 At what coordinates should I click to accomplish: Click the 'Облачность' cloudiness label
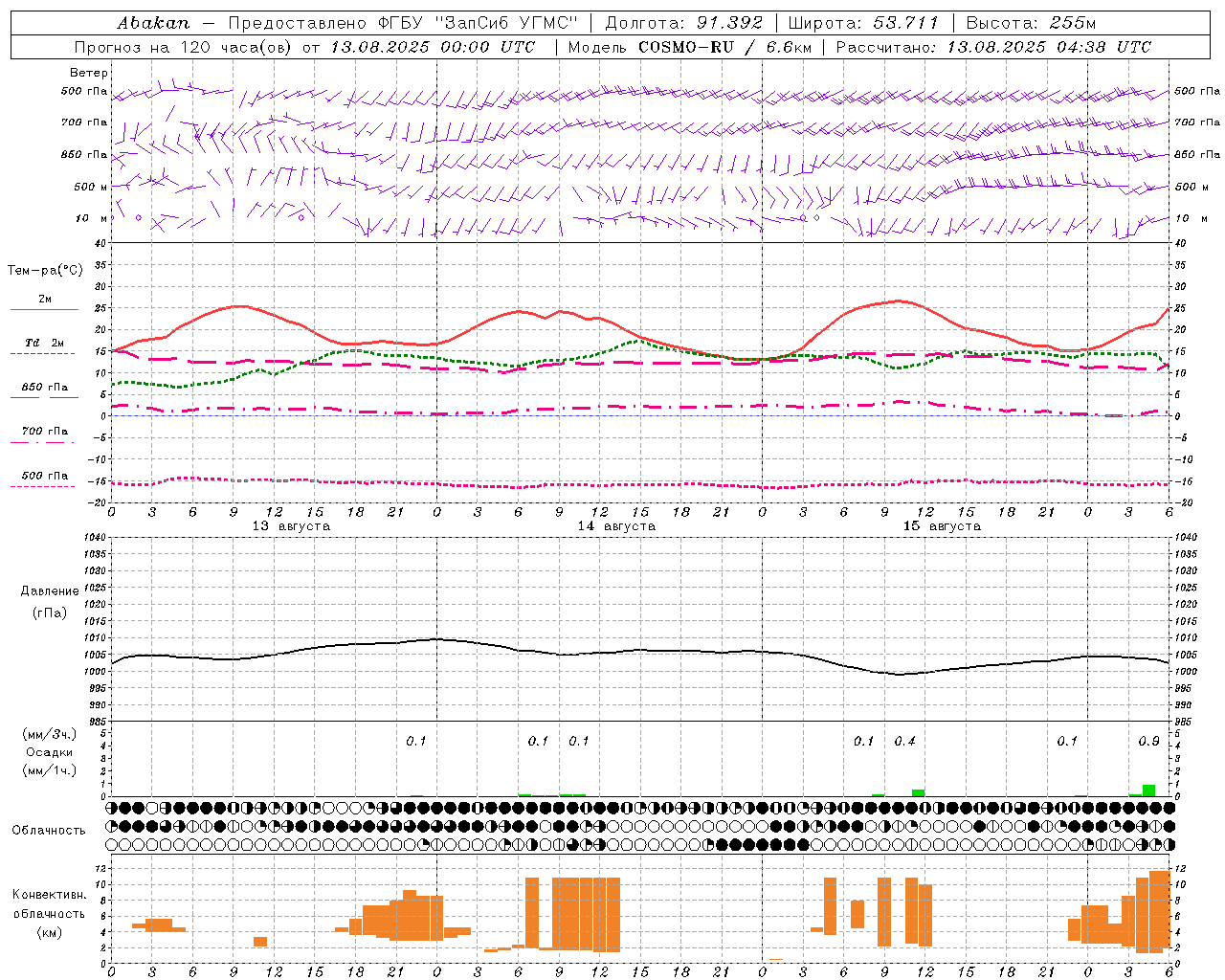point(49,830)
